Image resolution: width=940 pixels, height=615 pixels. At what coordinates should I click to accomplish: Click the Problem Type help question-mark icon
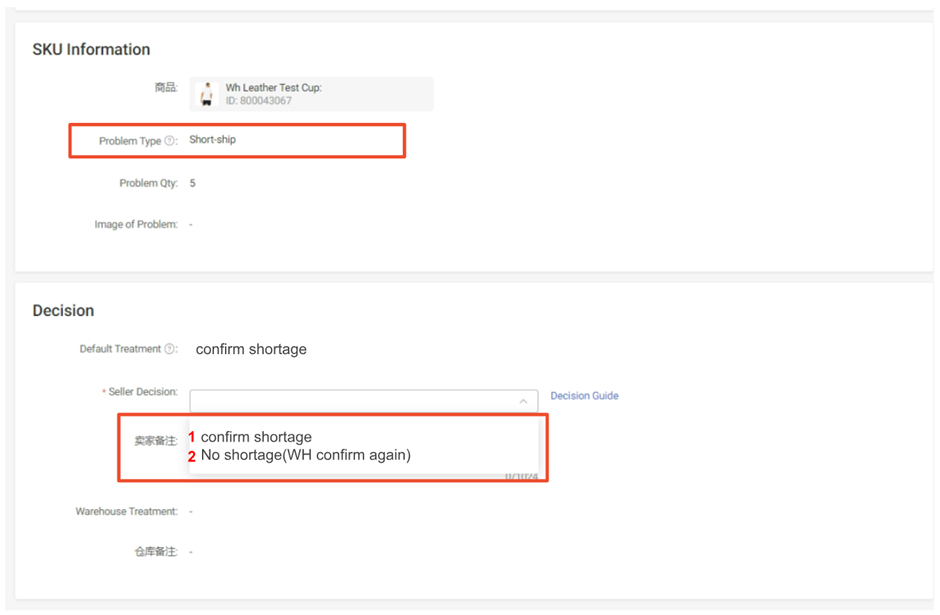click(x=170, y=141)
